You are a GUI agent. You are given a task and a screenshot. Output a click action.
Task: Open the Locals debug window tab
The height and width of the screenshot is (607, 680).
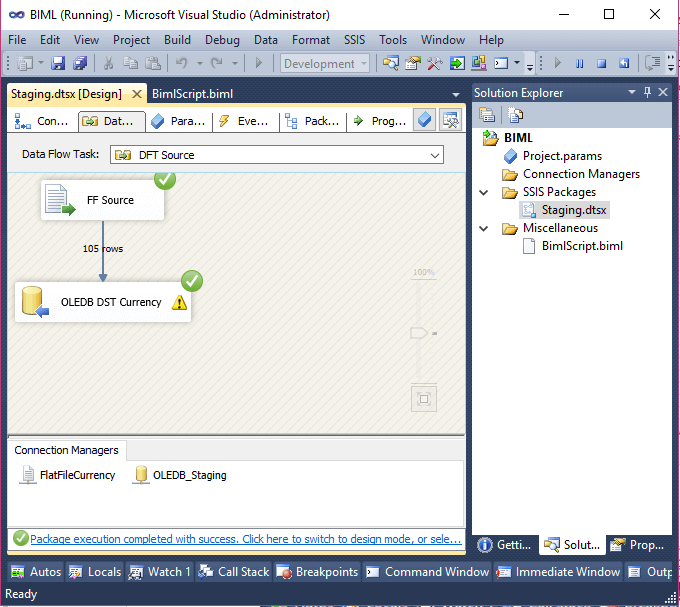tap(95, 572)
